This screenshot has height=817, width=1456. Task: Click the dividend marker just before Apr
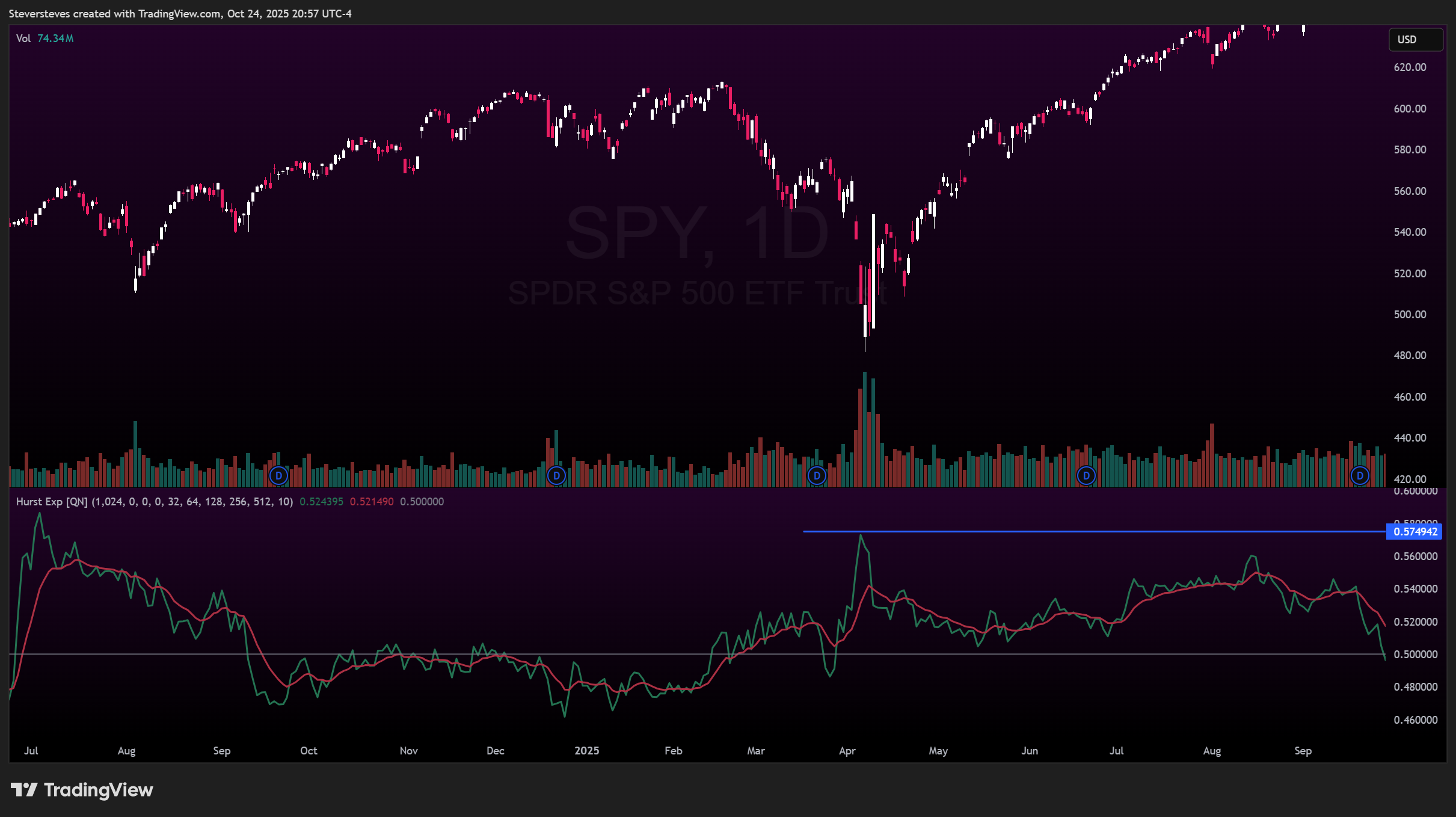pos(817,476)
